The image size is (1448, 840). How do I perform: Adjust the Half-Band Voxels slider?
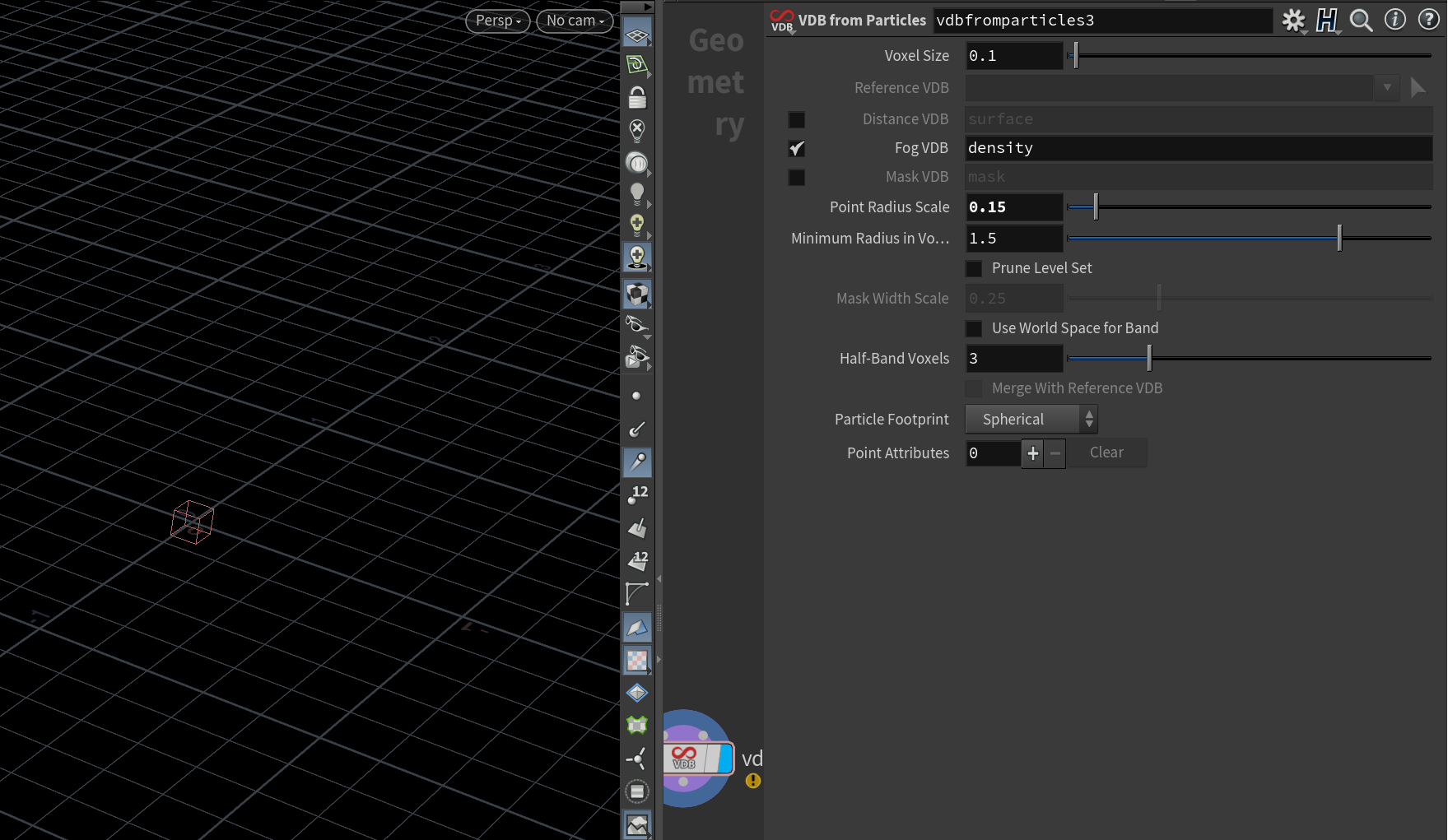1250,359
